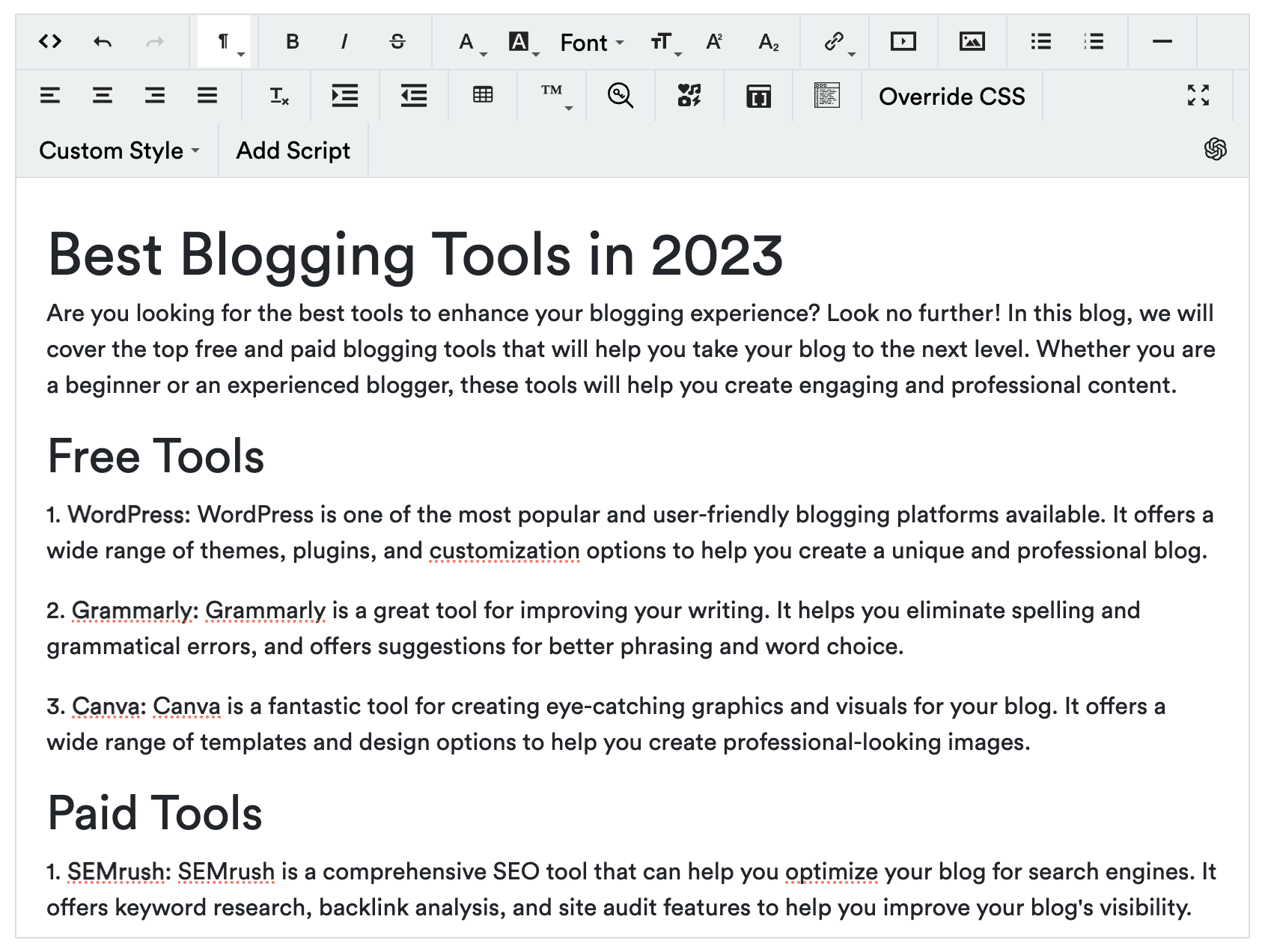This screenshot has height=952, width=1265.
Task: Center align the text
Action: click(x=103, y=96)
